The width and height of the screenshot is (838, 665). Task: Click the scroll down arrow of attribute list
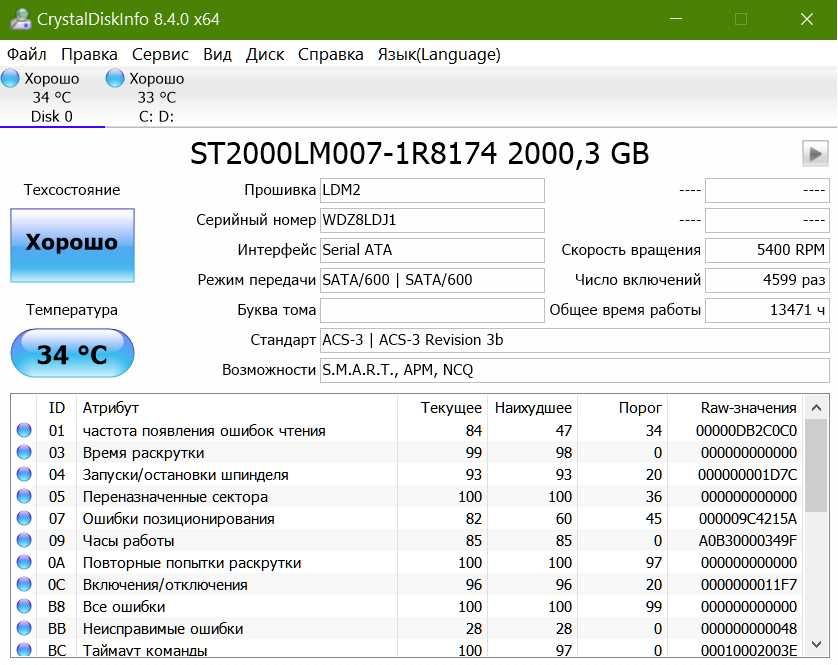tap(816, 644)
